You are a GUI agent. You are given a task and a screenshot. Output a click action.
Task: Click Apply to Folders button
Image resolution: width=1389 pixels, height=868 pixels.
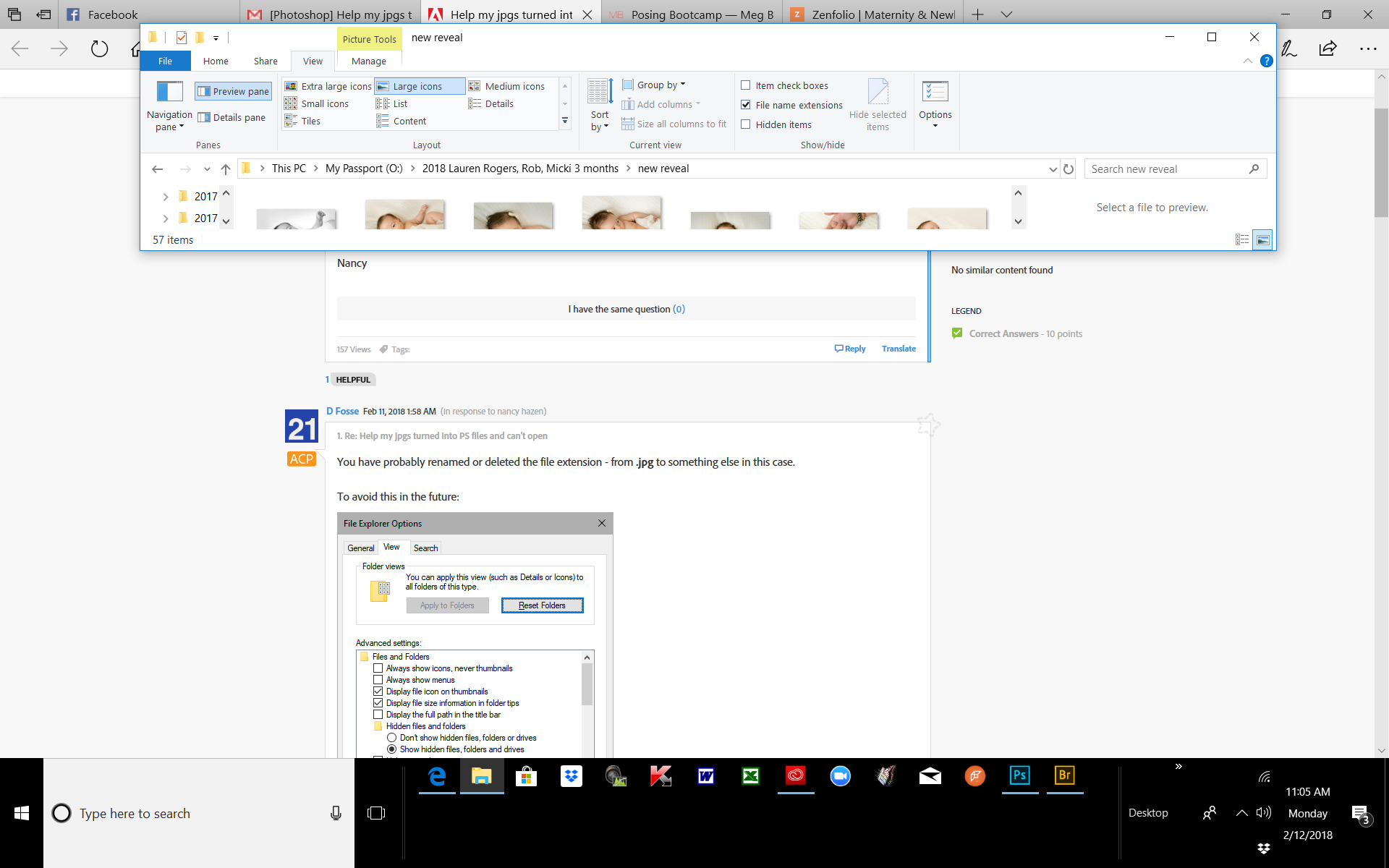447,605
